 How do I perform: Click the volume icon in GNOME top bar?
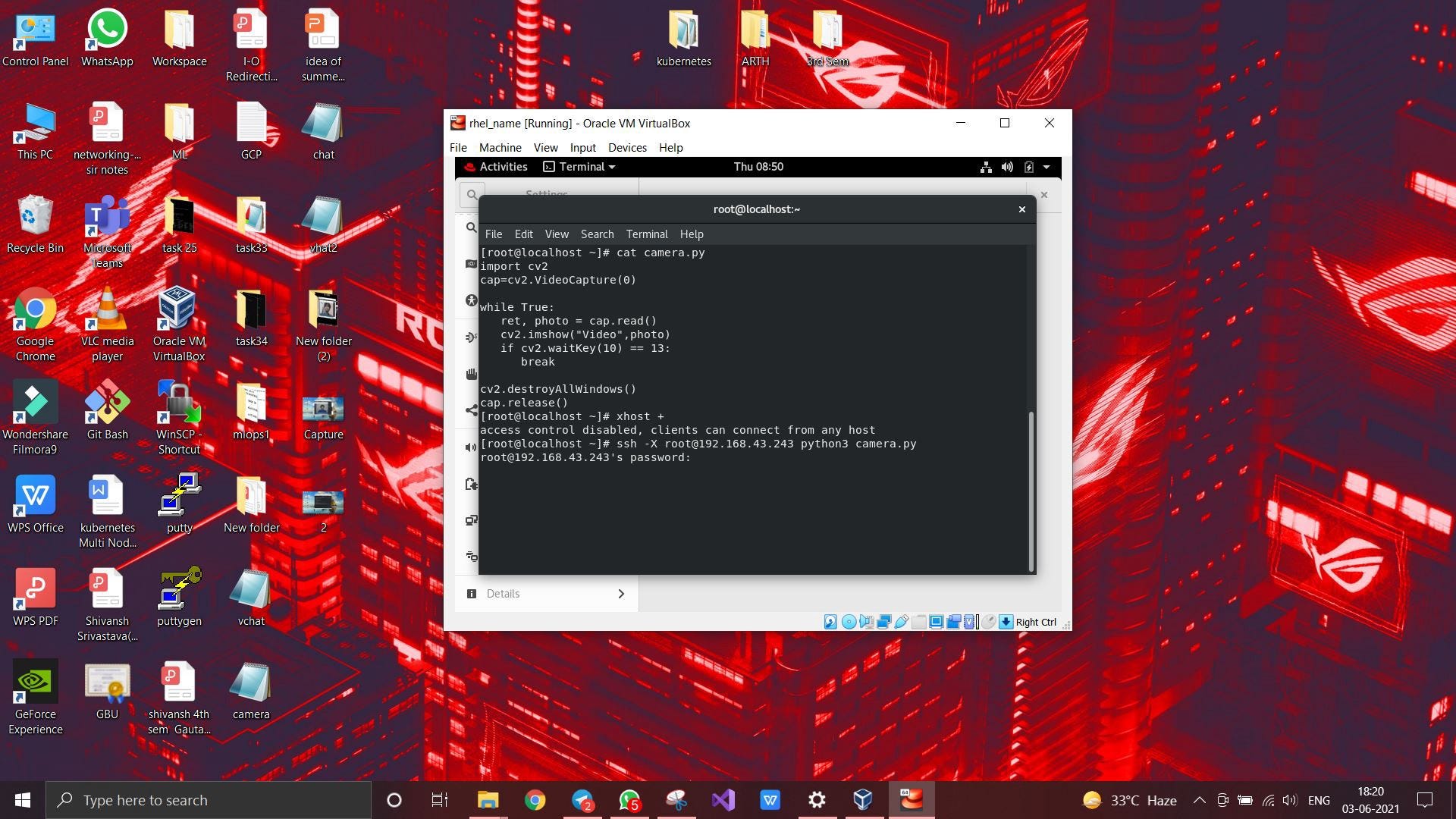click(x=1007, y=167)
